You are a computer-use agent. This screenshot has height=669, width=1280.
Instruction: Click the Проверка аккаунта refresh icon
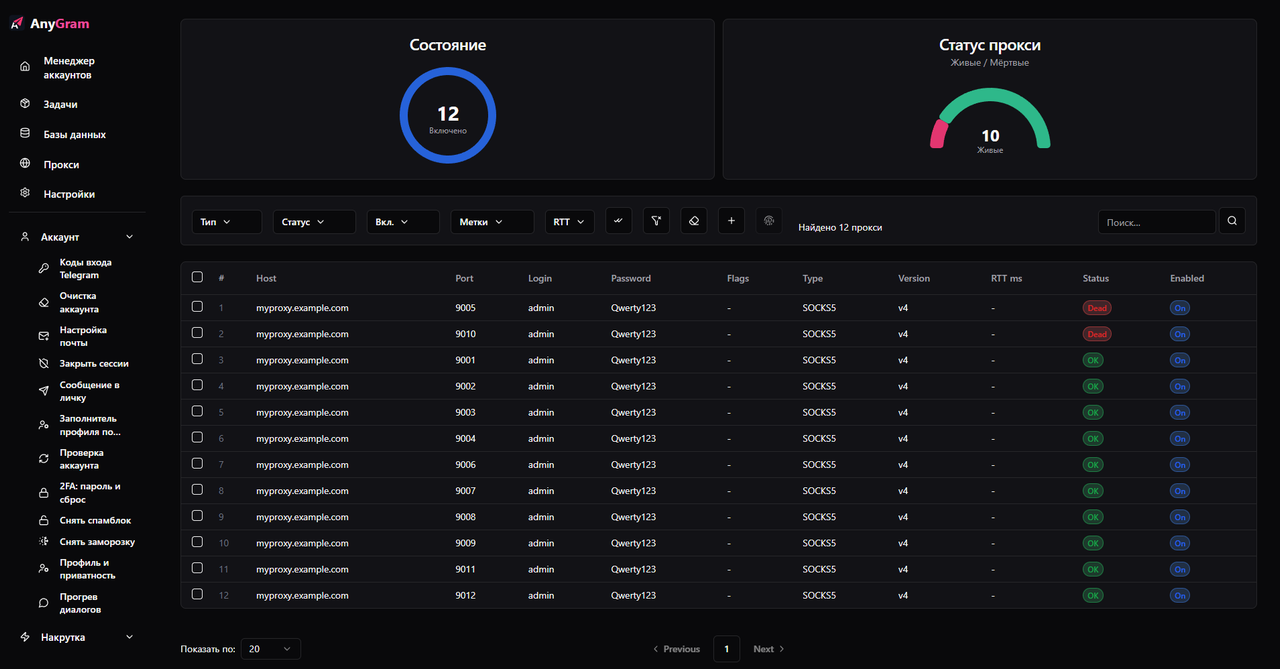click(x=43, y=459)
